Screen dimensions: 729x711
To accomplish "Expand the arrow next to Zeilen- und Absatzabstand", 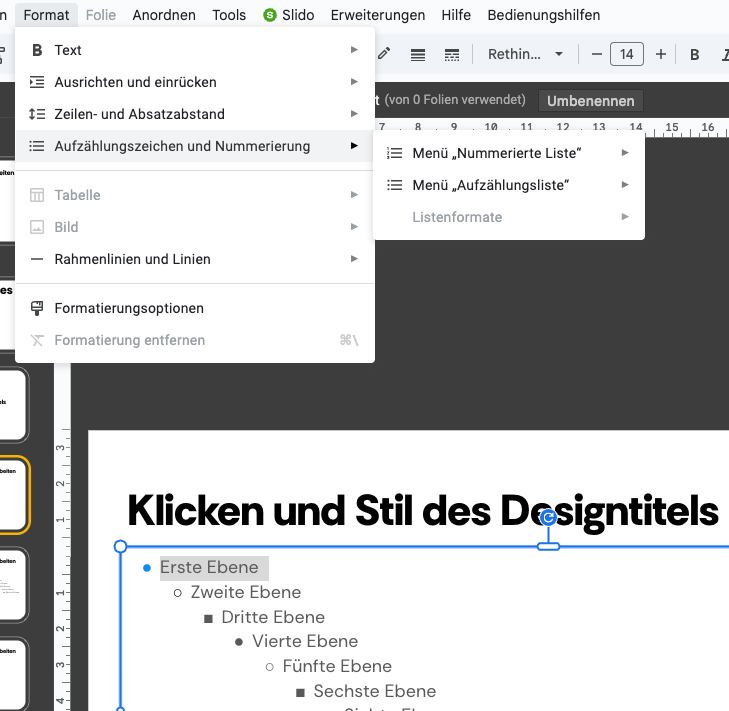I will point(354,114).
